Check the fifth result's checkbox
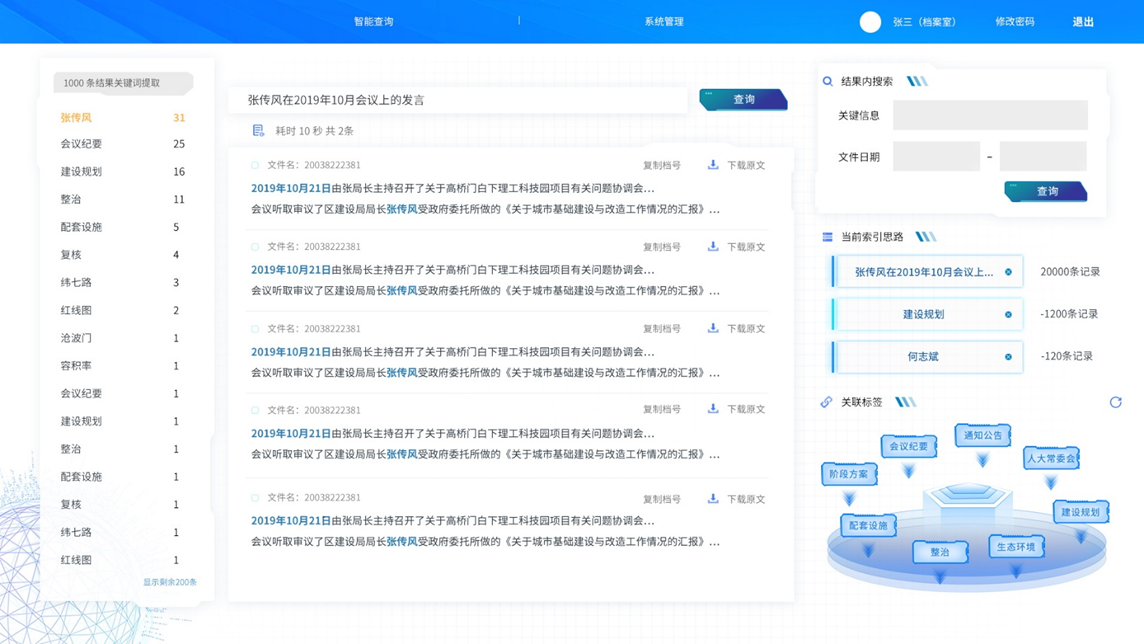The width and height of the screenshot is (1144, 644). (255, 498)
